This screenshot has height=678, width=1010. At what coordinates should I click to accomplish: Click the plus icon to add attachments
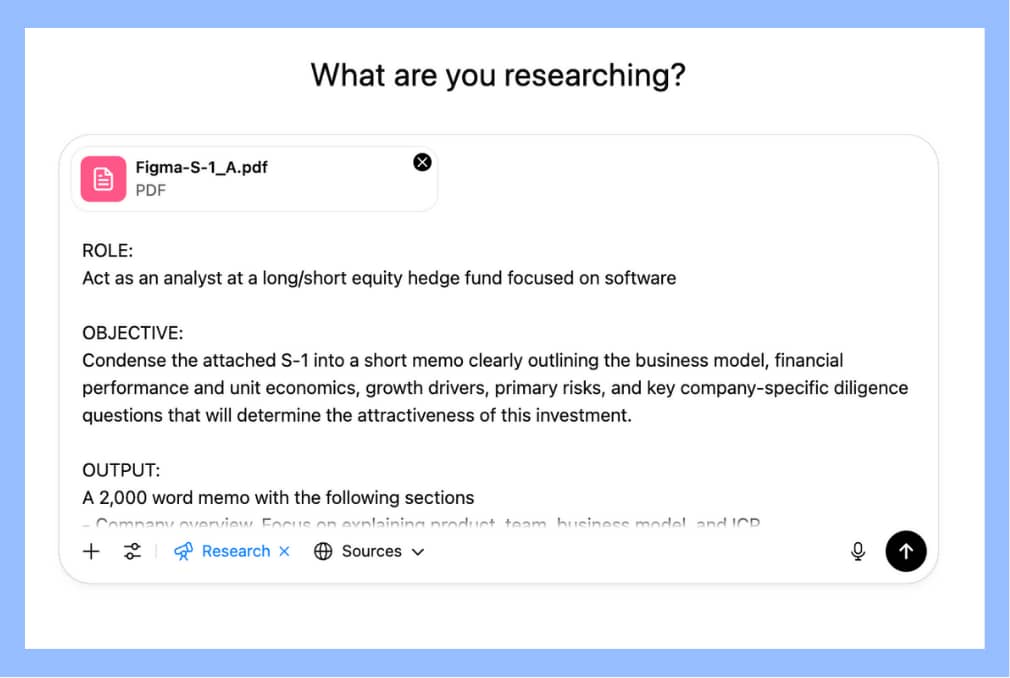coord(91,551)
